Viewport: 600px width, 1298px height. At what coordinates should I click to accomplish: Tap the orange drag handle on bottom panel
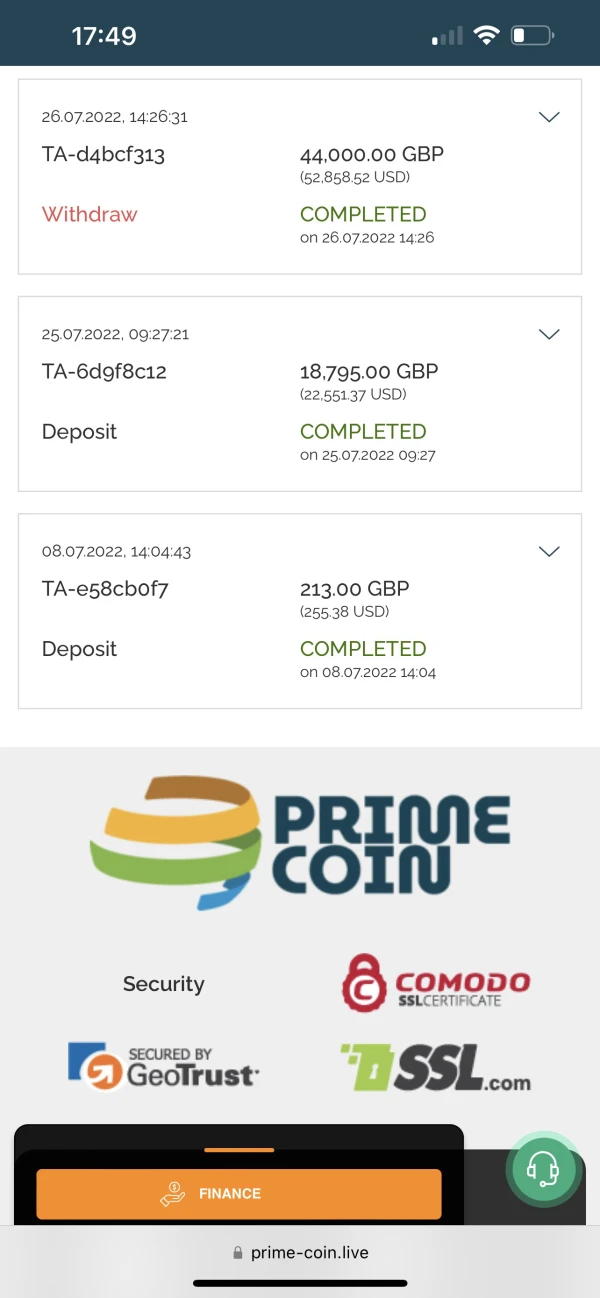(239, 1150)
